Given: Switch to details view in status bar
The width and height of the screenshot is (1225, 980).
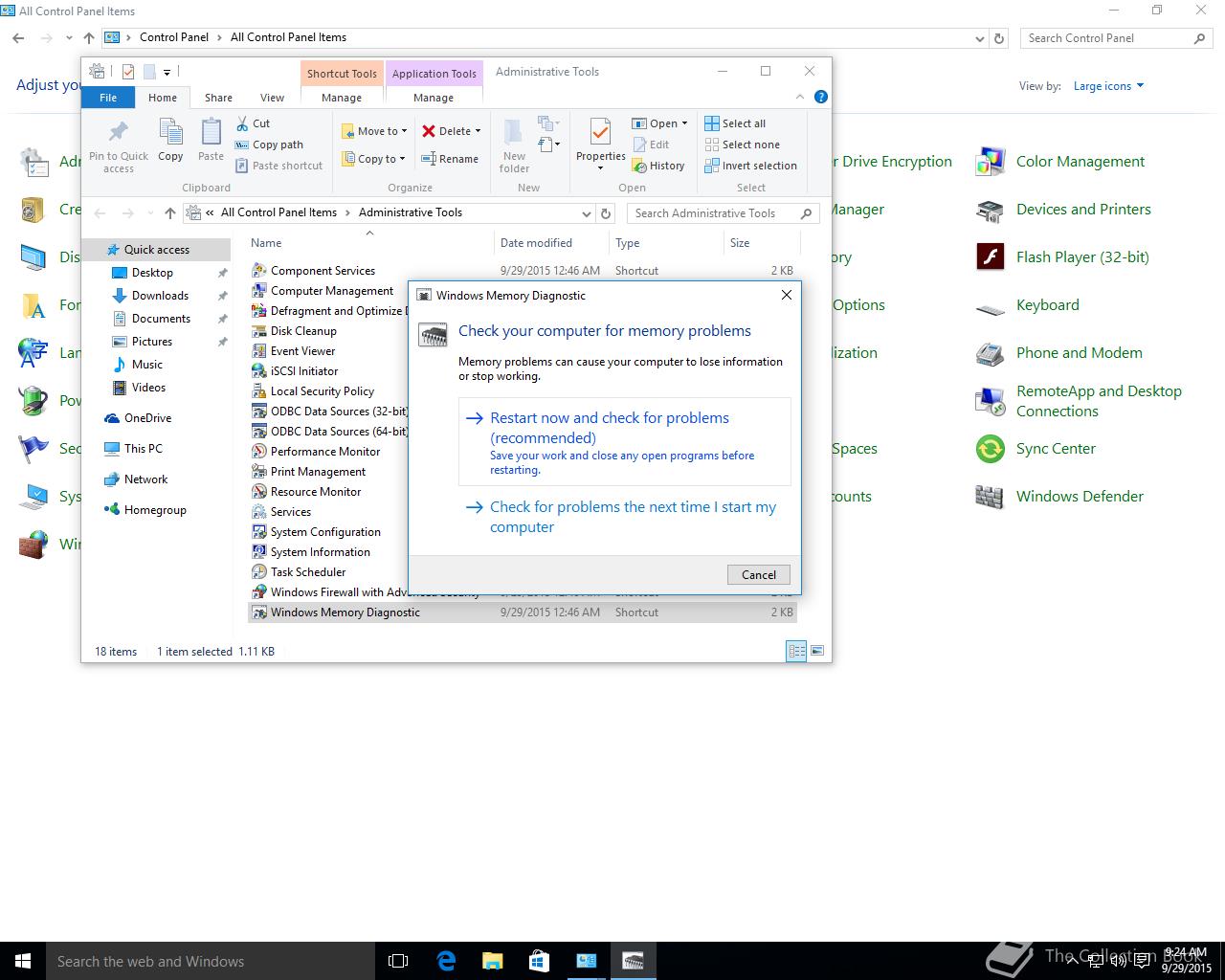Looking at the screenshot, I should 796,651.
